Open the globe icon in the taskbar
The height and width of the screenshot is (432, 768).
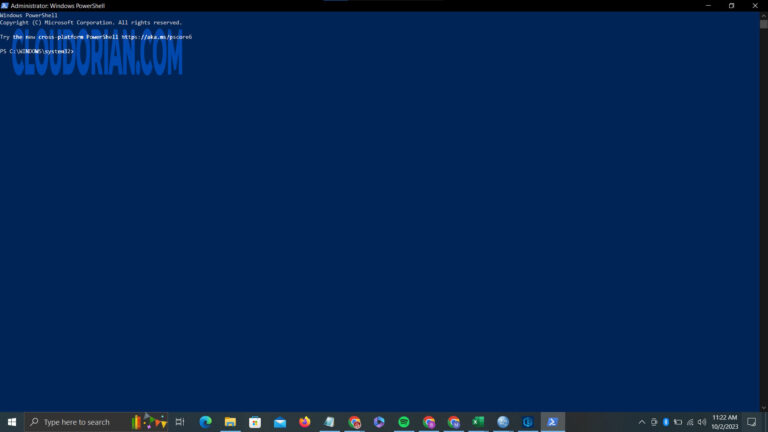[x=503, y=422]
